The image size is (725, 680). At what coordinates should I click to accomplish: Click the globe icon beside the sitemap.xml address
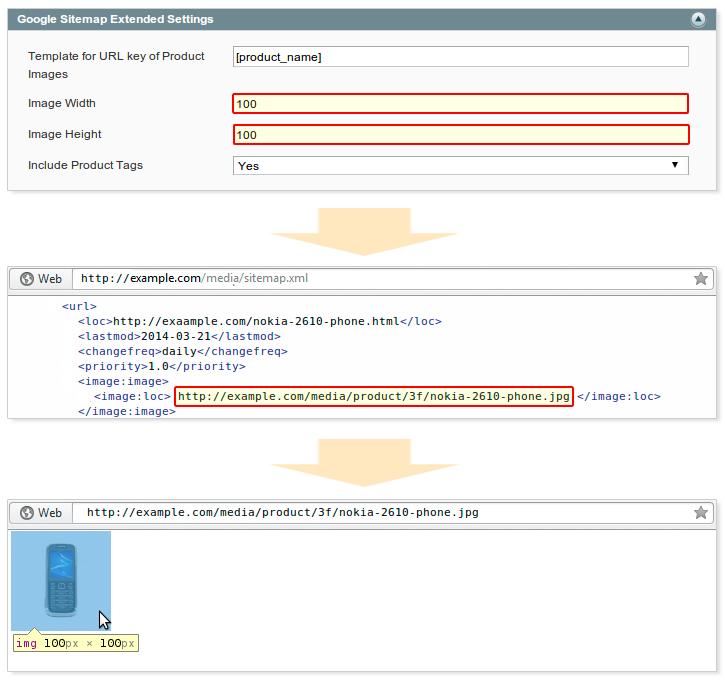click(x=27, y=279)
